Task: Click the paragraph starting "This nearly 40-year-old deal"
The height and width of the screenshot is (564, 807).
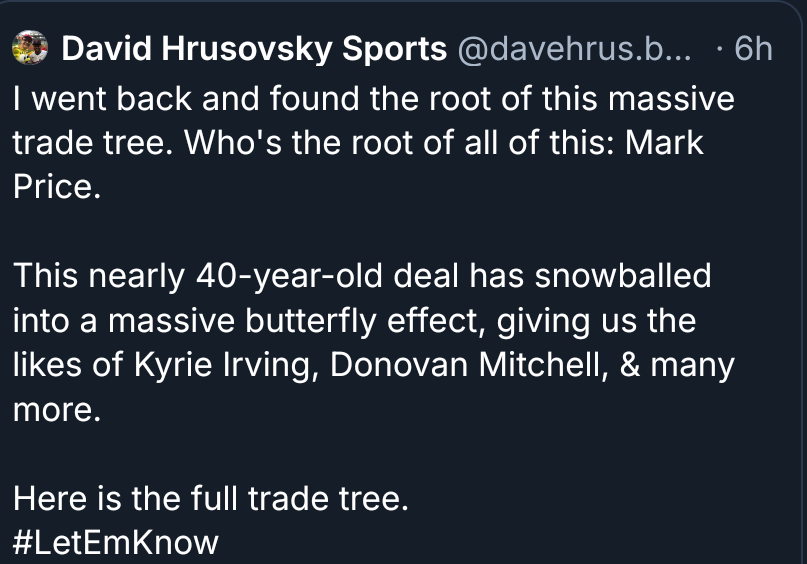Action: click(x=372, y=342)
